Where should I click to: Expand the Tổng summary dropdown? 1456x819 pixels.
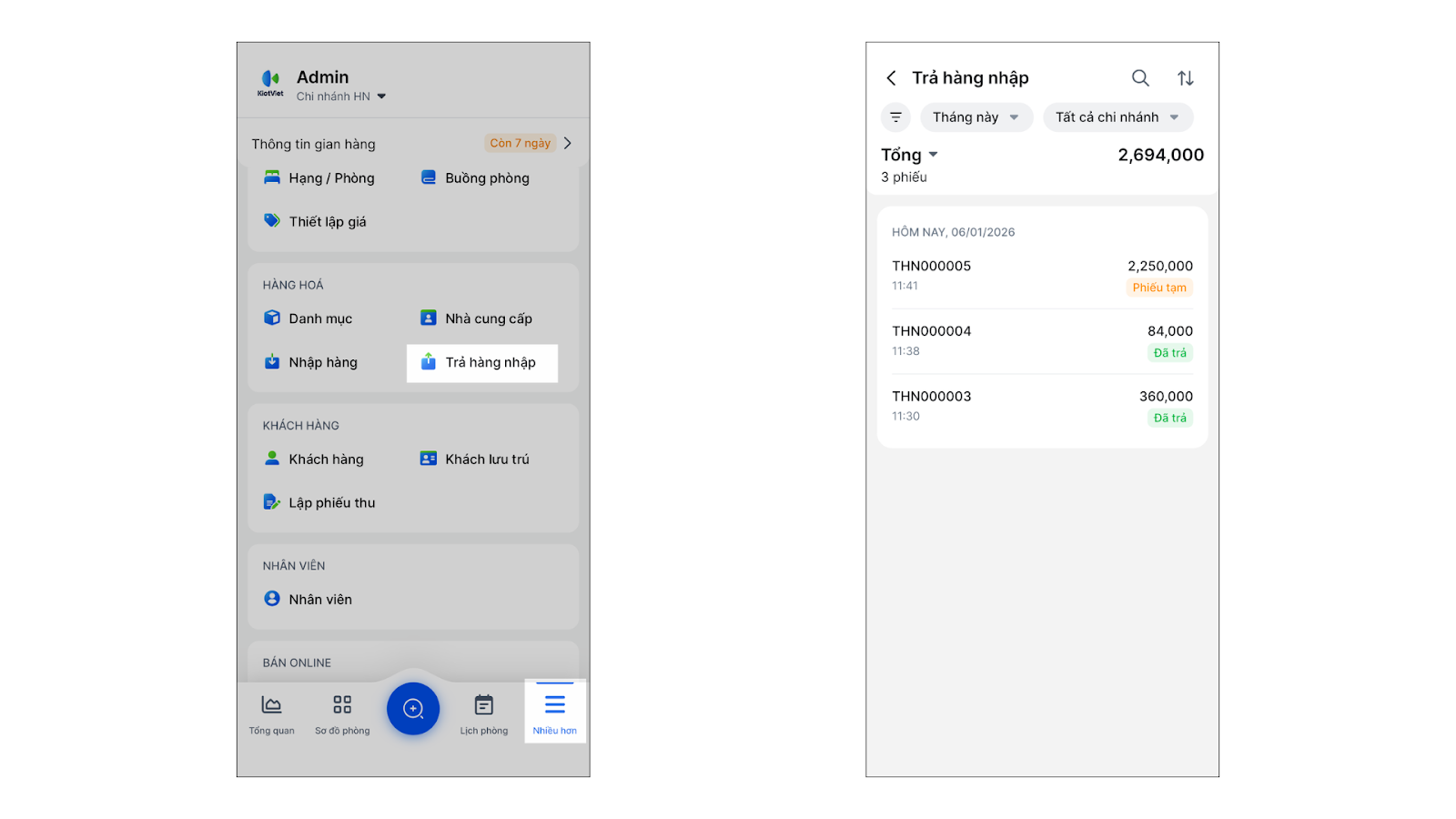(909, 155)
